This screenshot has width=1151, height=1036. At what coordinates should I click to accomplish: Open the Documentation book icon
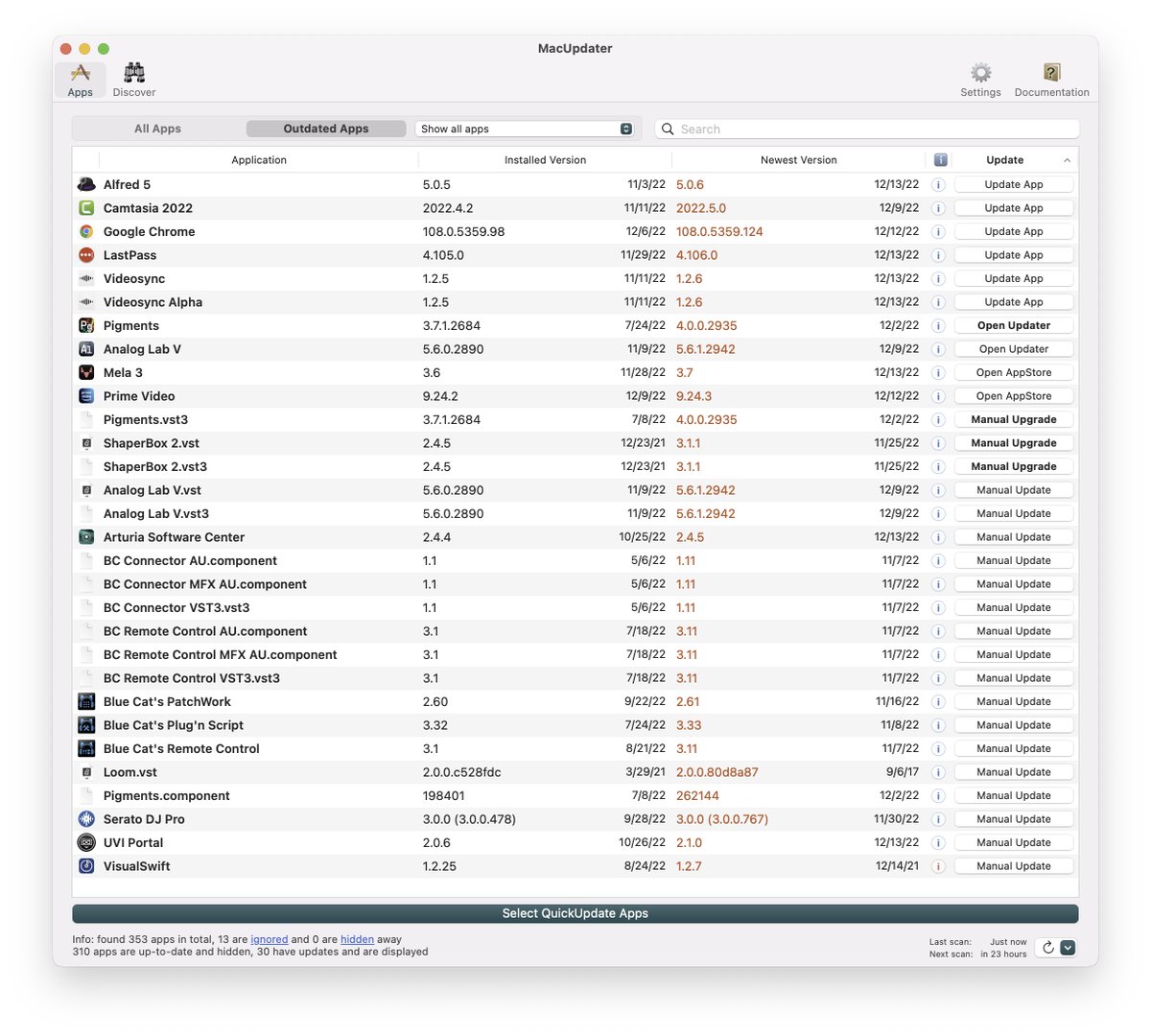1051,80
